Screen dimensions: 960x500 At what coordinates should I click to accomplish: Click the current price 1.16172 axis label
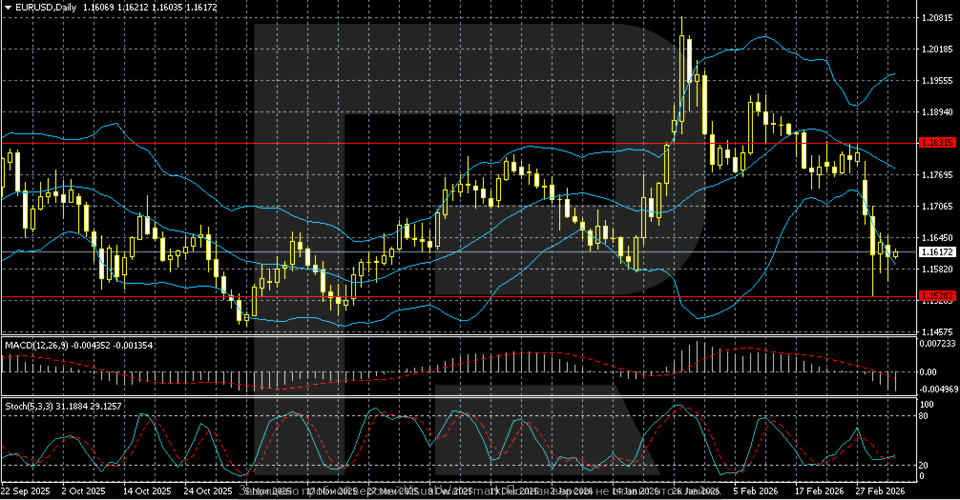point(936,253)
